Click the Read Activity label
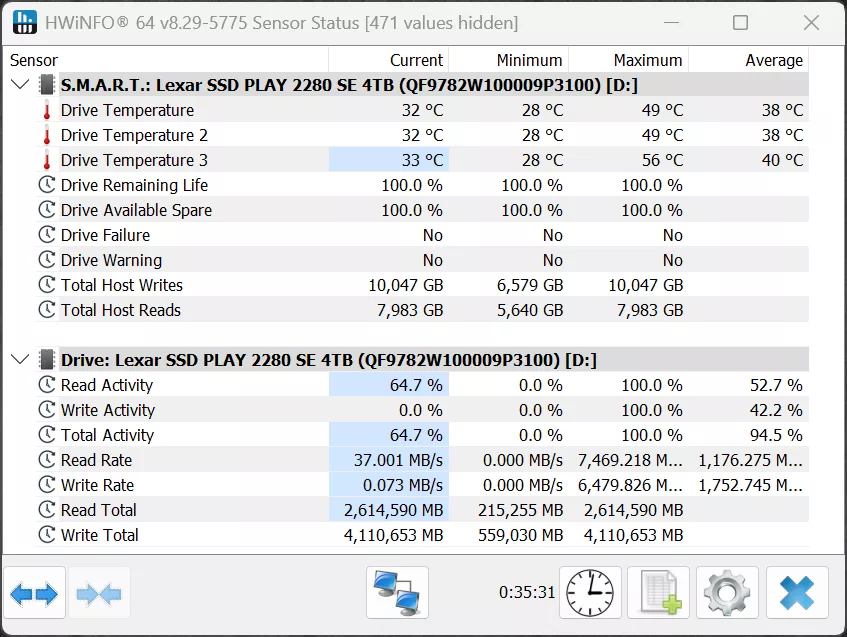Image resolution: width=847 pixels, height=637 pixels. tap(107, 385)
